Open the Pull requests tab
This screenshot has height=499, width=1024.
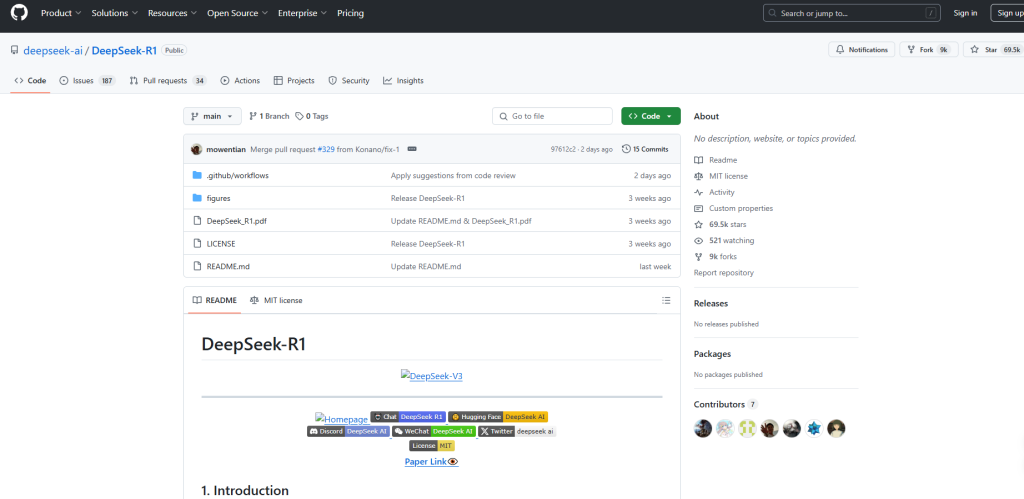tap(168, 81)
